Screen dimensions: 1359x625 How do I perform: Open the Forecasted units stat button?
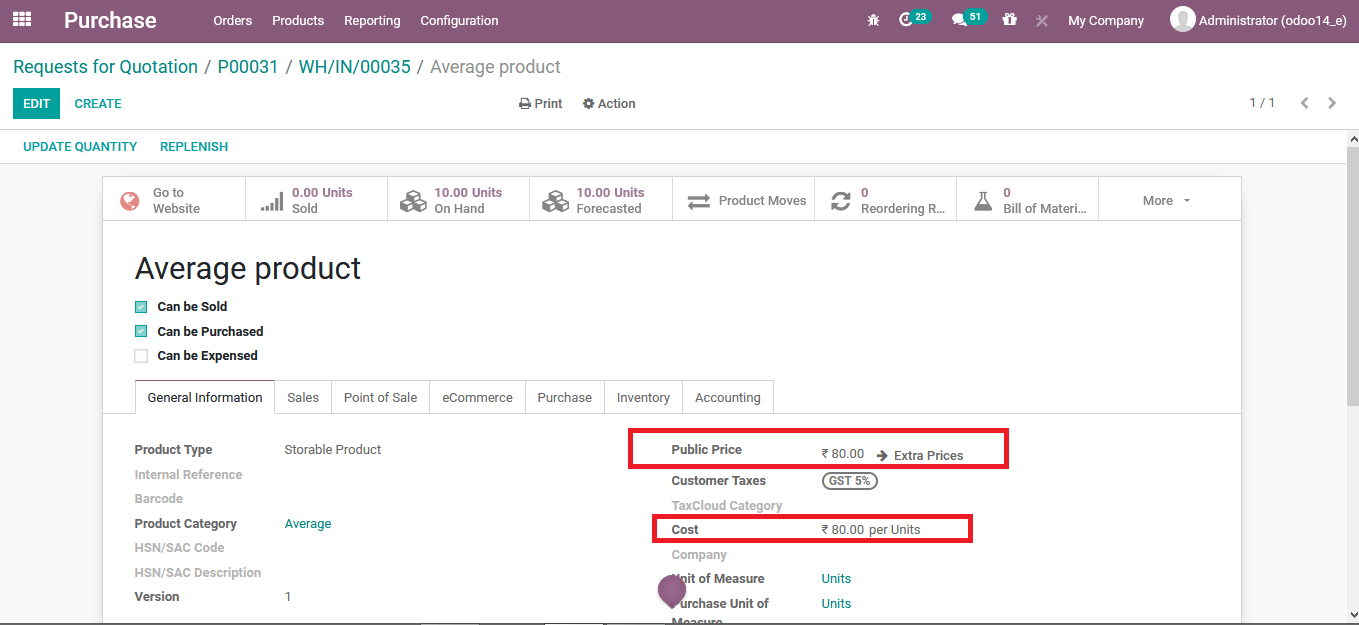[600, 200]
